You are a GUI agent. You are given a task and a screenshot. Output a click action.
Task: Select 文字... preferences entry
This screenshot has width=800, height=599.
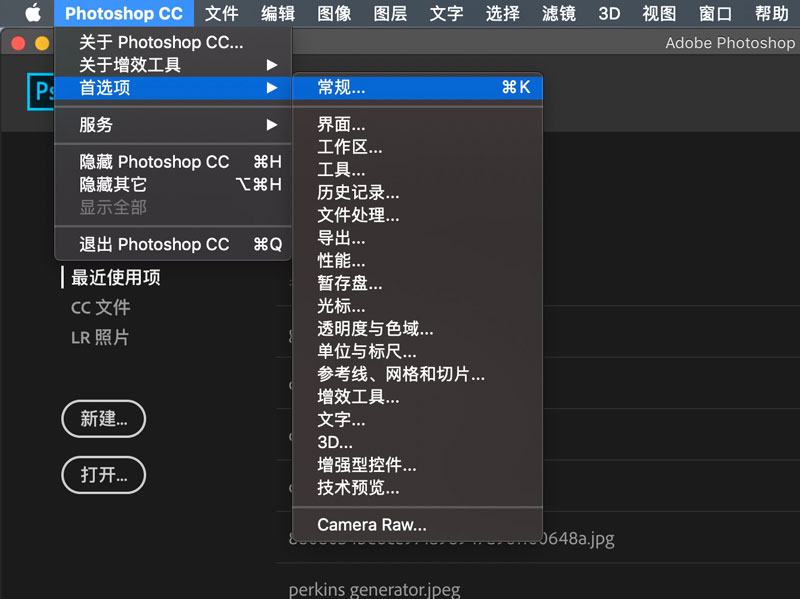tap(417, 419)
